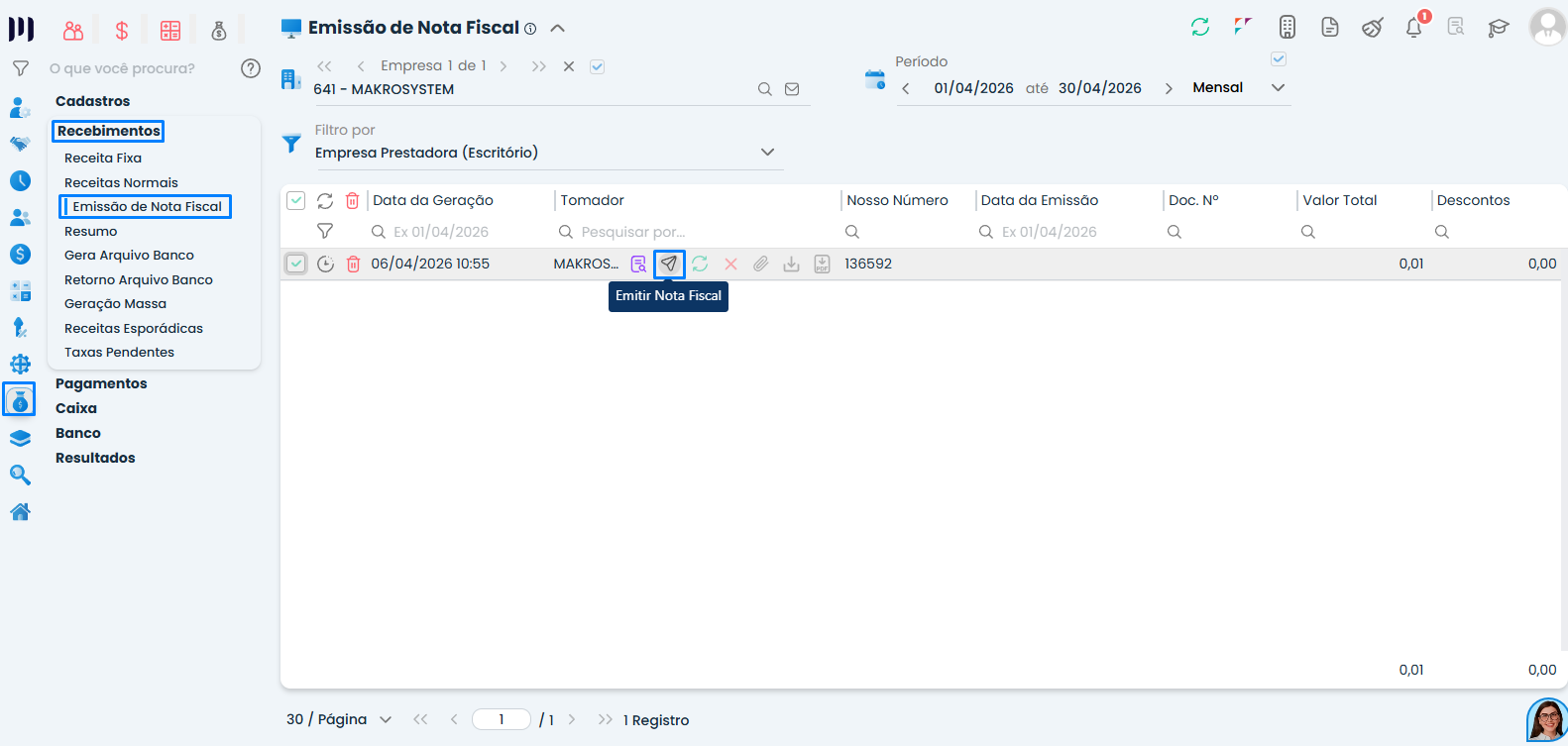Click the blue dollar coin icon in the left sidebar
This screenshot has width=1568, height=746.
[20, 254]
